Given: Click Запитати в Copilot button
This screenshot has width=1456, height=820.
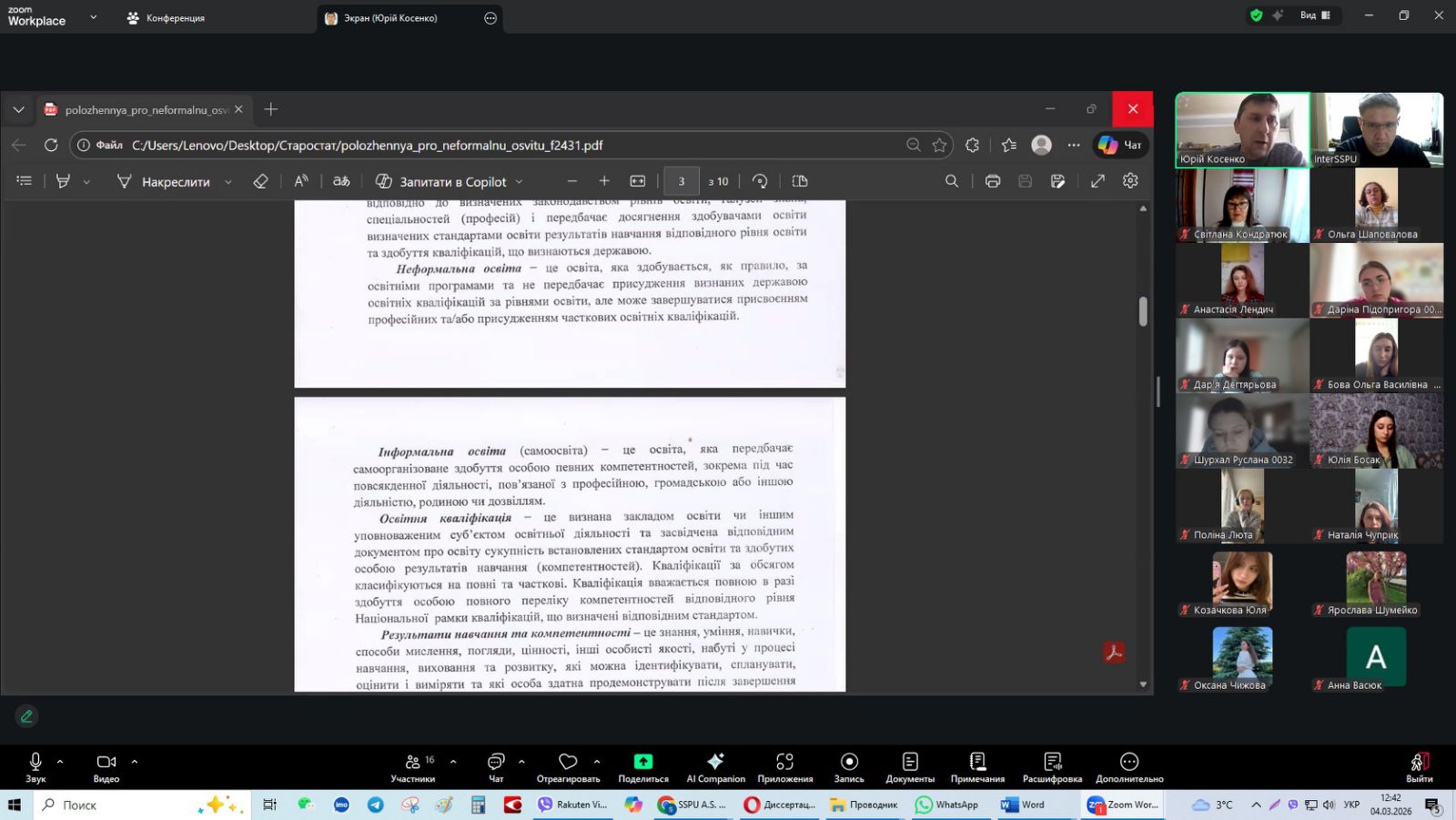Looking at the screenshot, I should pos(450,181).
